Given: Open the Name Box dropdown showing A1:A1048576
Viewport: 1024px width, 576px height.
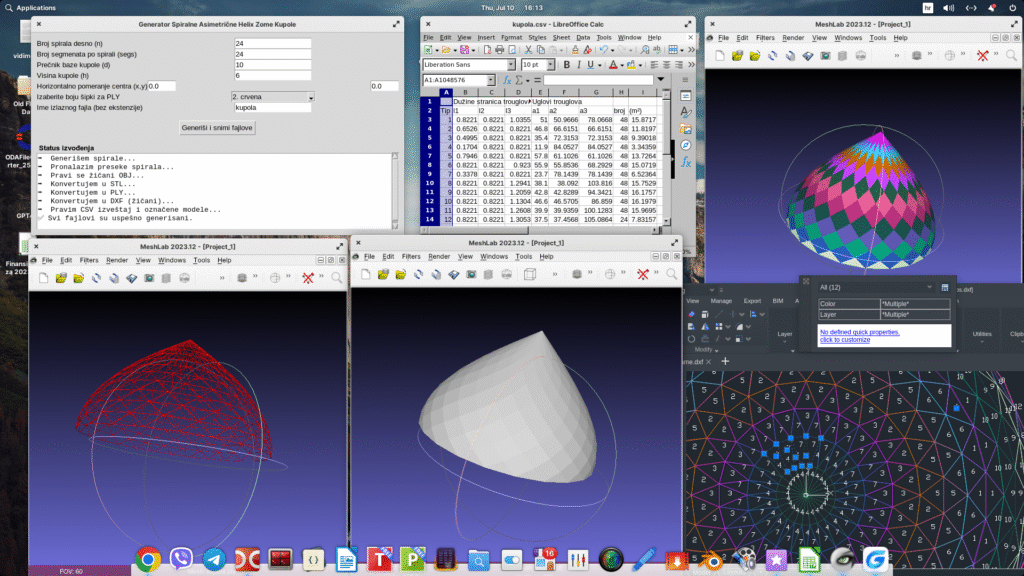Looking at the screenshot, I should [x=490, y=80].
